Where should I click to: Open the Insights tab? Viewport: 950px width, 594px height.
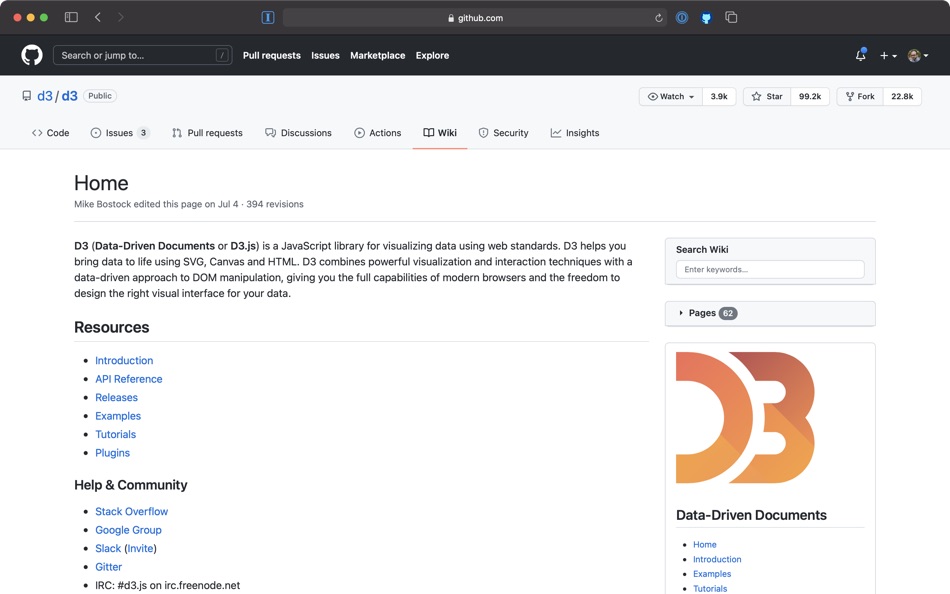coord(575,133)
